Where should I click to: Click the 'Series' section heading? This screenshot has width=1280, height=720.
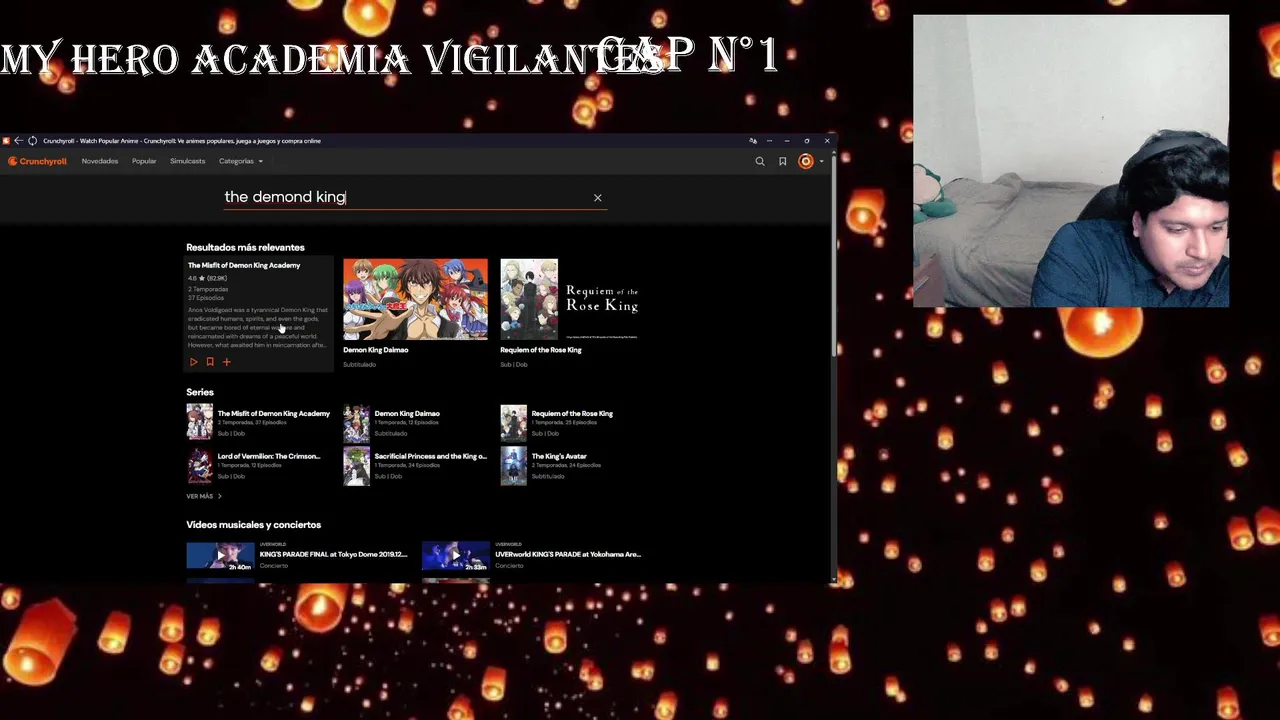200,392
